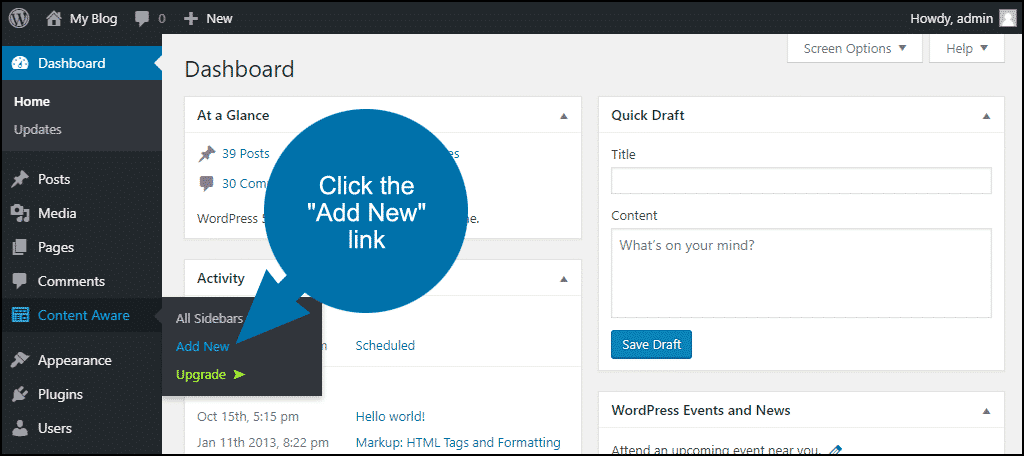
Task: Select Add New in Content Aware submenu
Action: pos(202,347)
